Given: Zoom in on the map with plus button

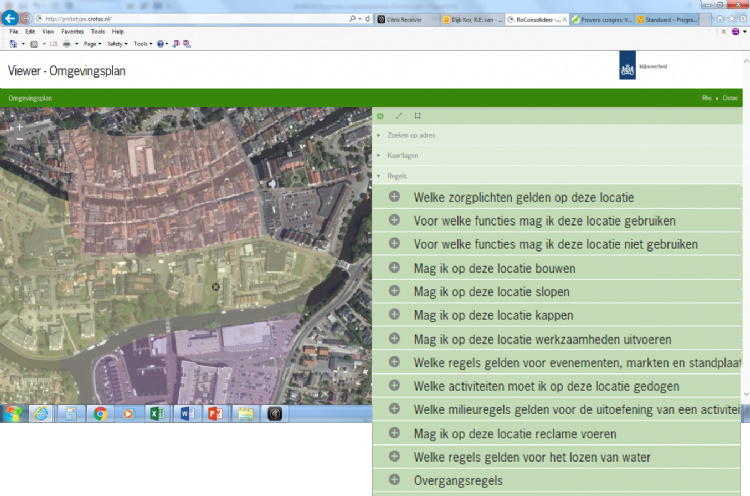Looking at the screenshot, I should pyautogui.click(x=19, y=127).
